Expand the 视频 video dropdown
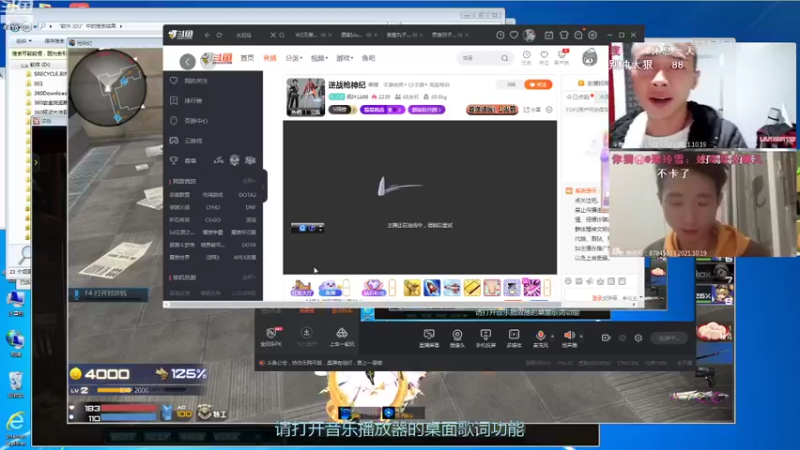 319,58
